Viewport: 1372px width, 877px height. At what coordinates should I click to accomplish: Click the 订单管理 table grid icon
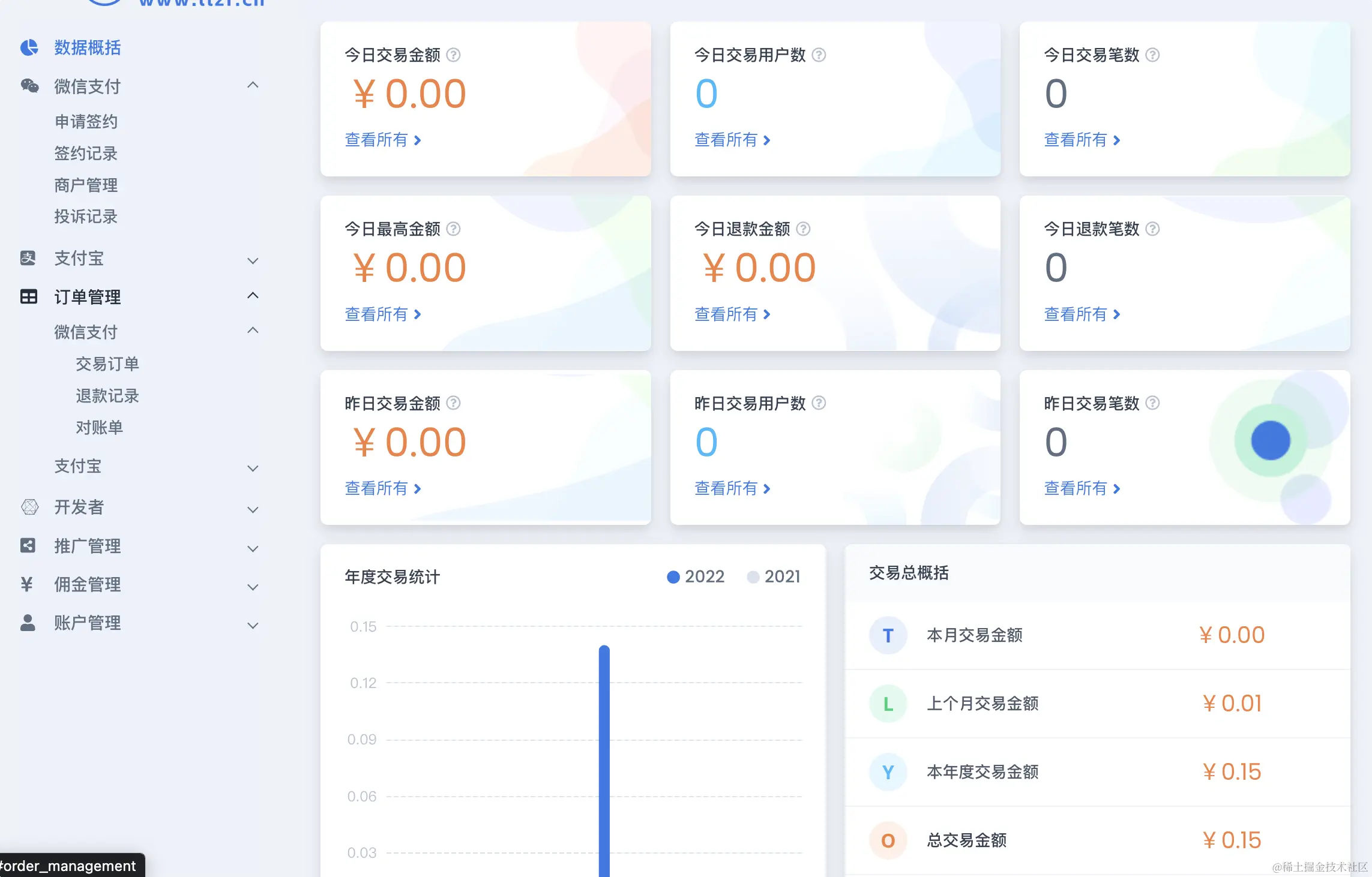[x=28, y=296]
